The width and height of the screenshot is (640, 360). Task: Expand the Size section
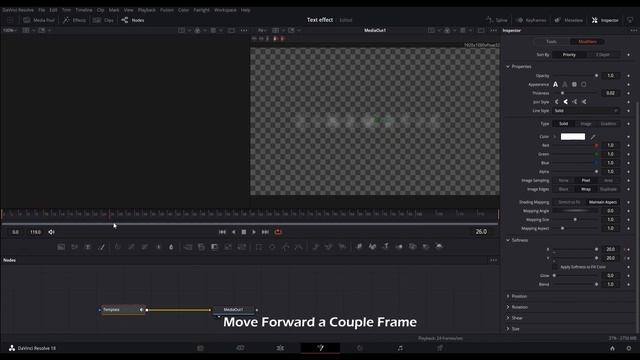[508, 329]
